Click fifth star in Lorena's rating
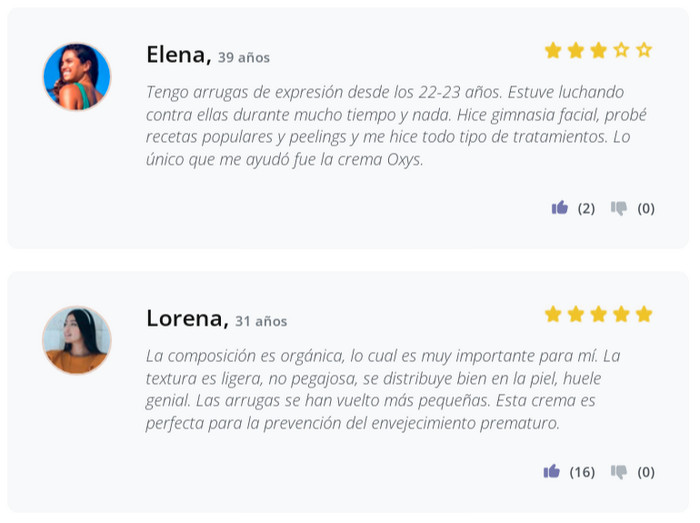700x523 pixels. pyautogui.click(x=644, y=314)
